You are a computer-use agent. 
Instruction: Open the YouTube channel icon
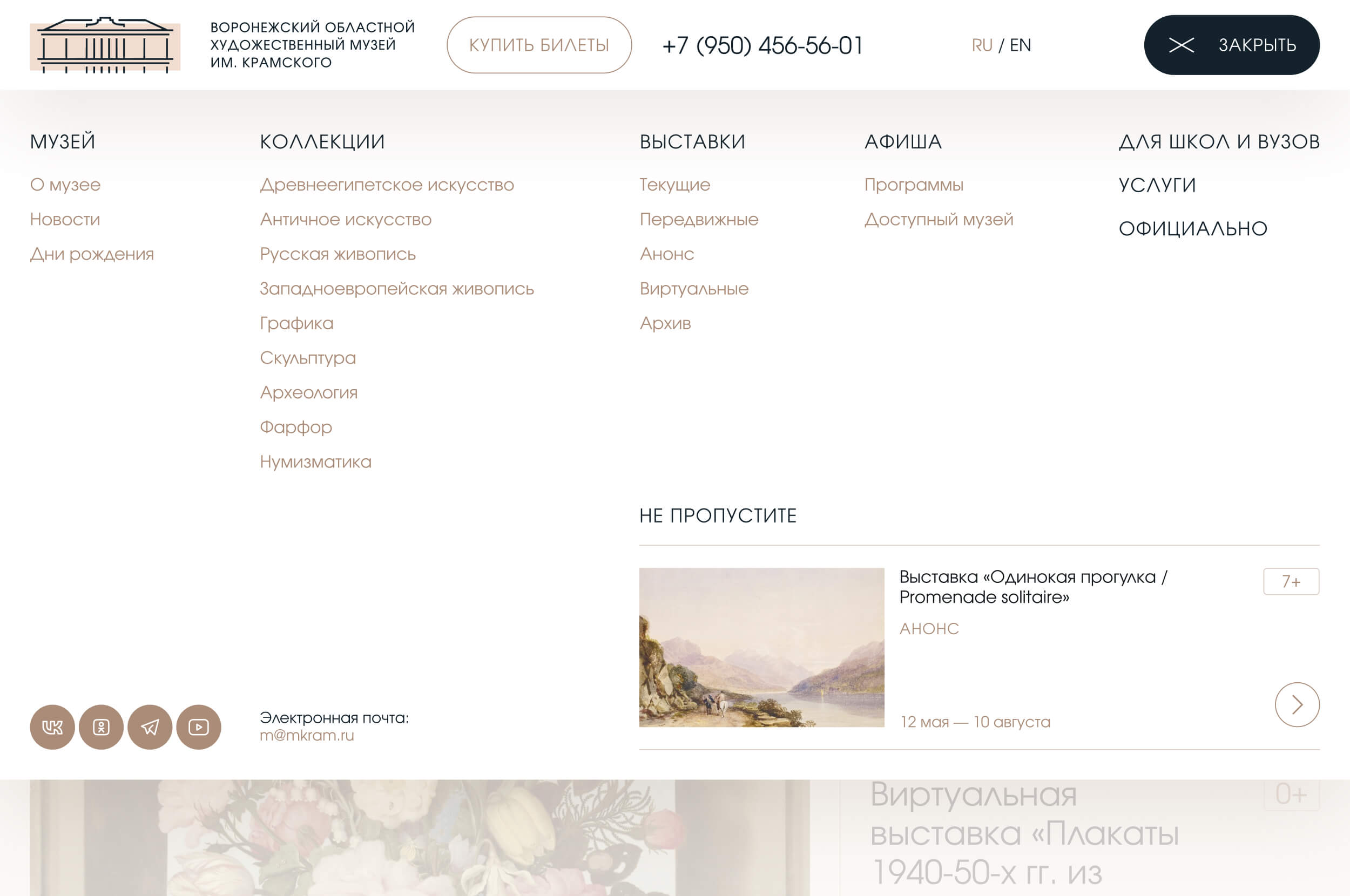pos(198,727)
